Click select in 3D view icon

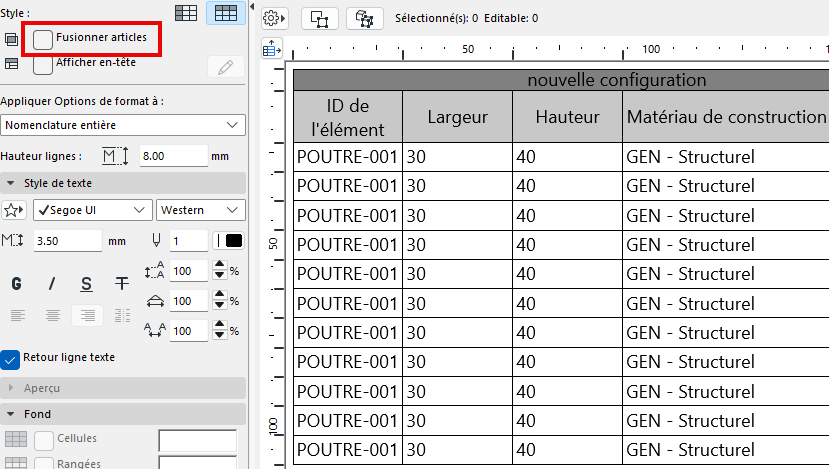coord(364,18)
